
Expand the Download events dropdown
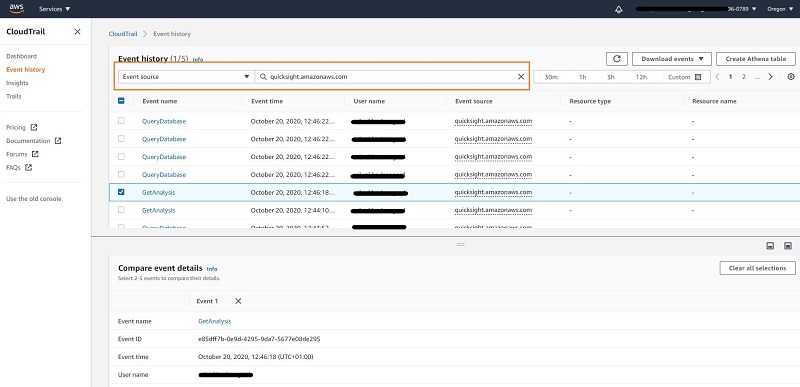(671, 59)
